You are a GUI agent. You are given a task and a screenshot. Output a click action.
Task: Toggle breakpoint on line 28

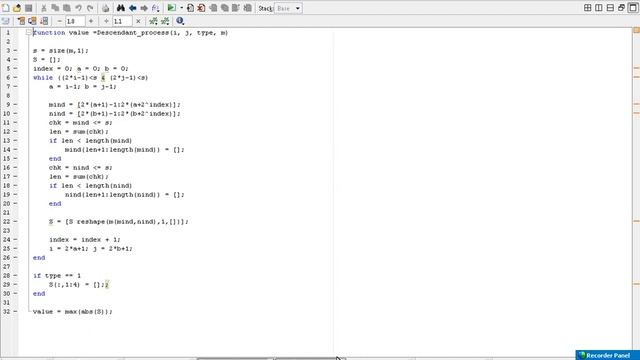pos(15,276)
